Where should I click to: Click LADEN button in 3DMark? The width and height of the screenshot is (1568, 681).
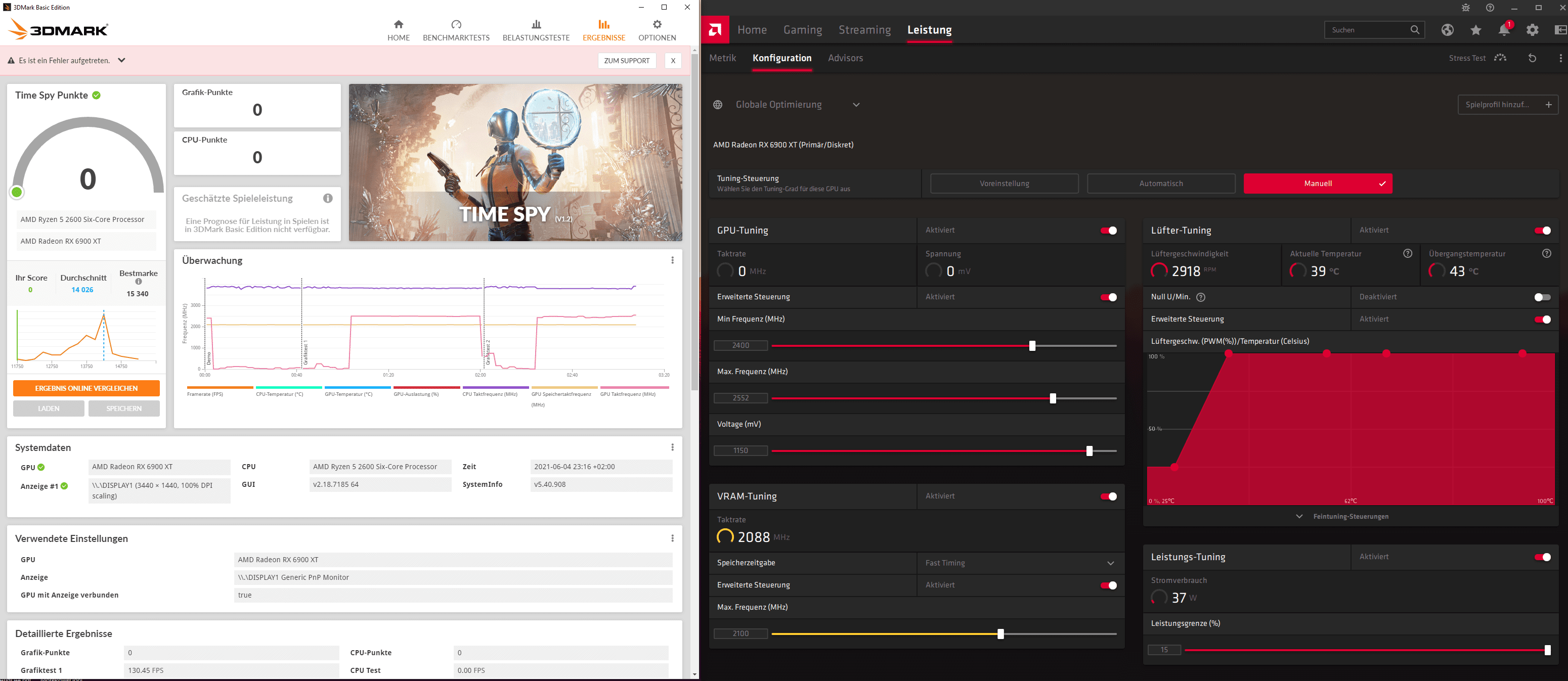[49, 409]
